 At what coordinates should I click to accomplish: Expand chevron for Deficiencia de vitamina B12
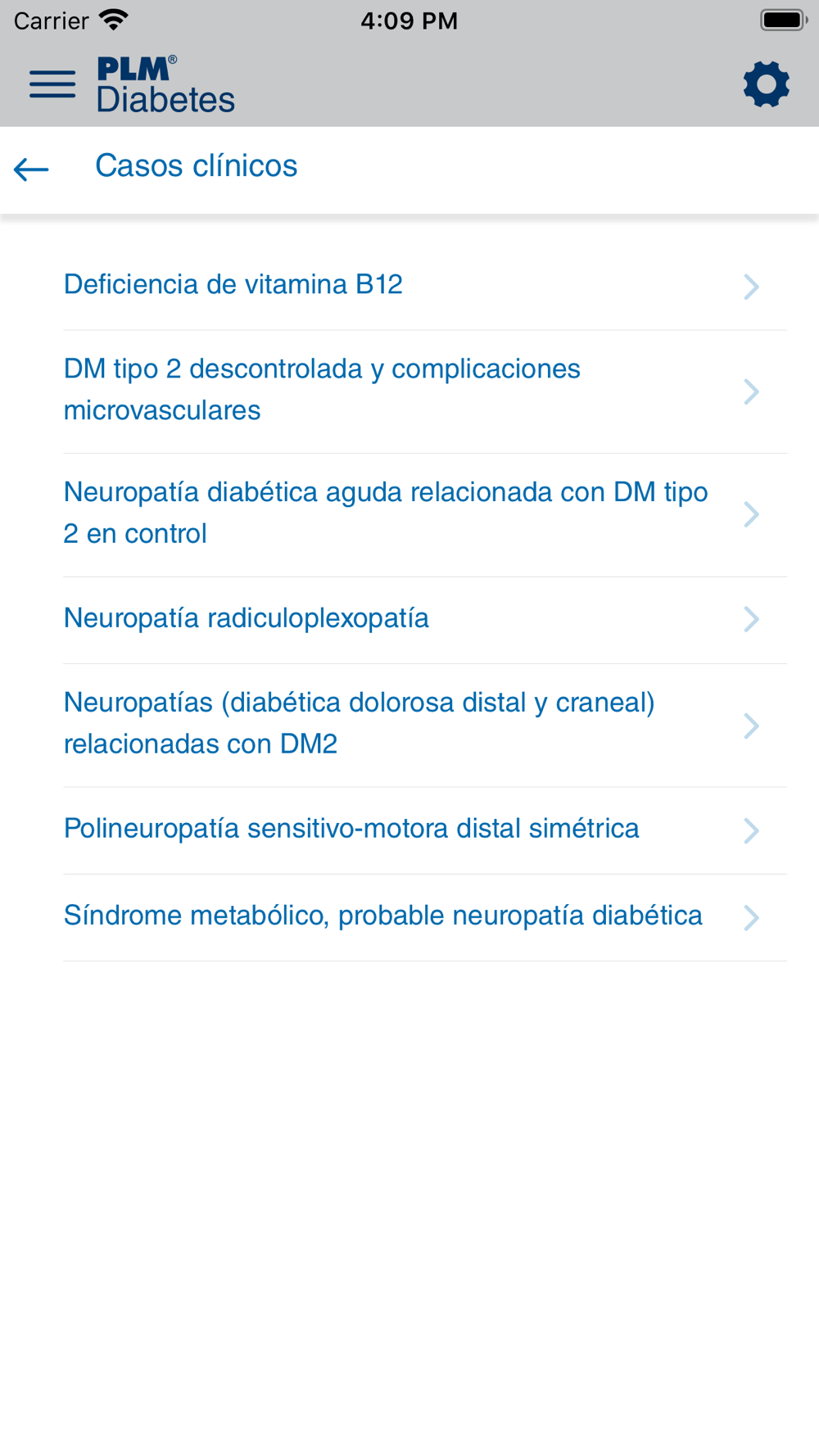point(751,286)
